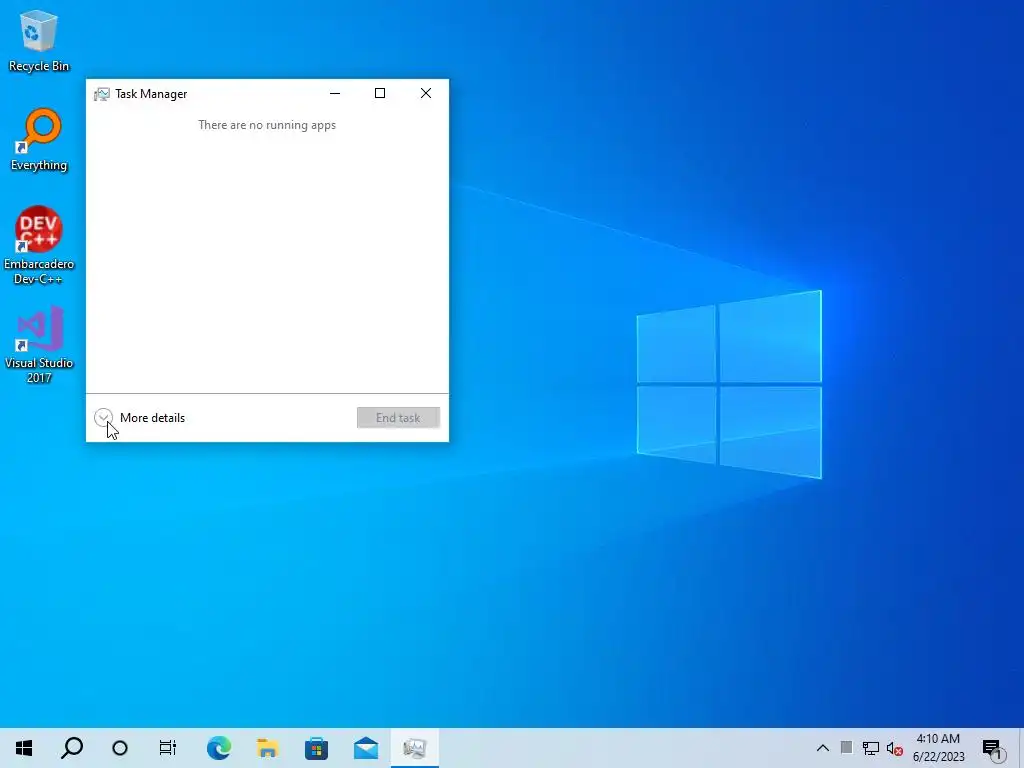Launch Microsoft Edge from taskbar
The image size is (1024, 768).
pos(219,748)
